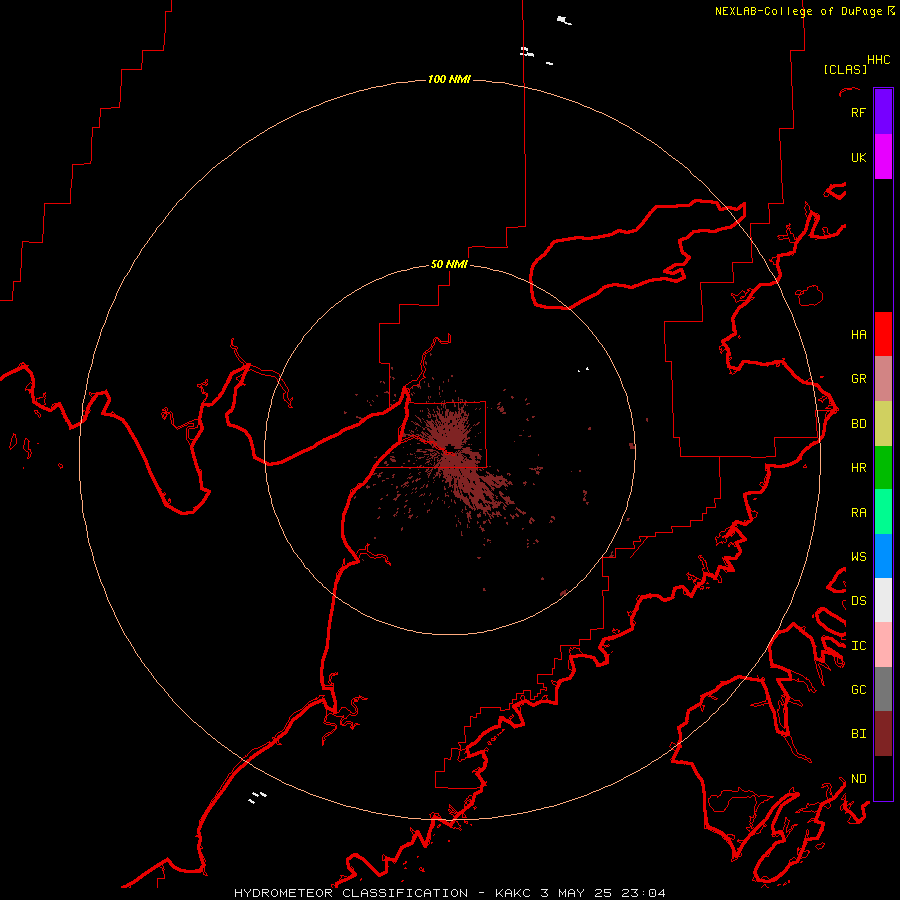900x900 pixels.
Task: Click the 100 NMI range ring label
Action: [449, 79]
